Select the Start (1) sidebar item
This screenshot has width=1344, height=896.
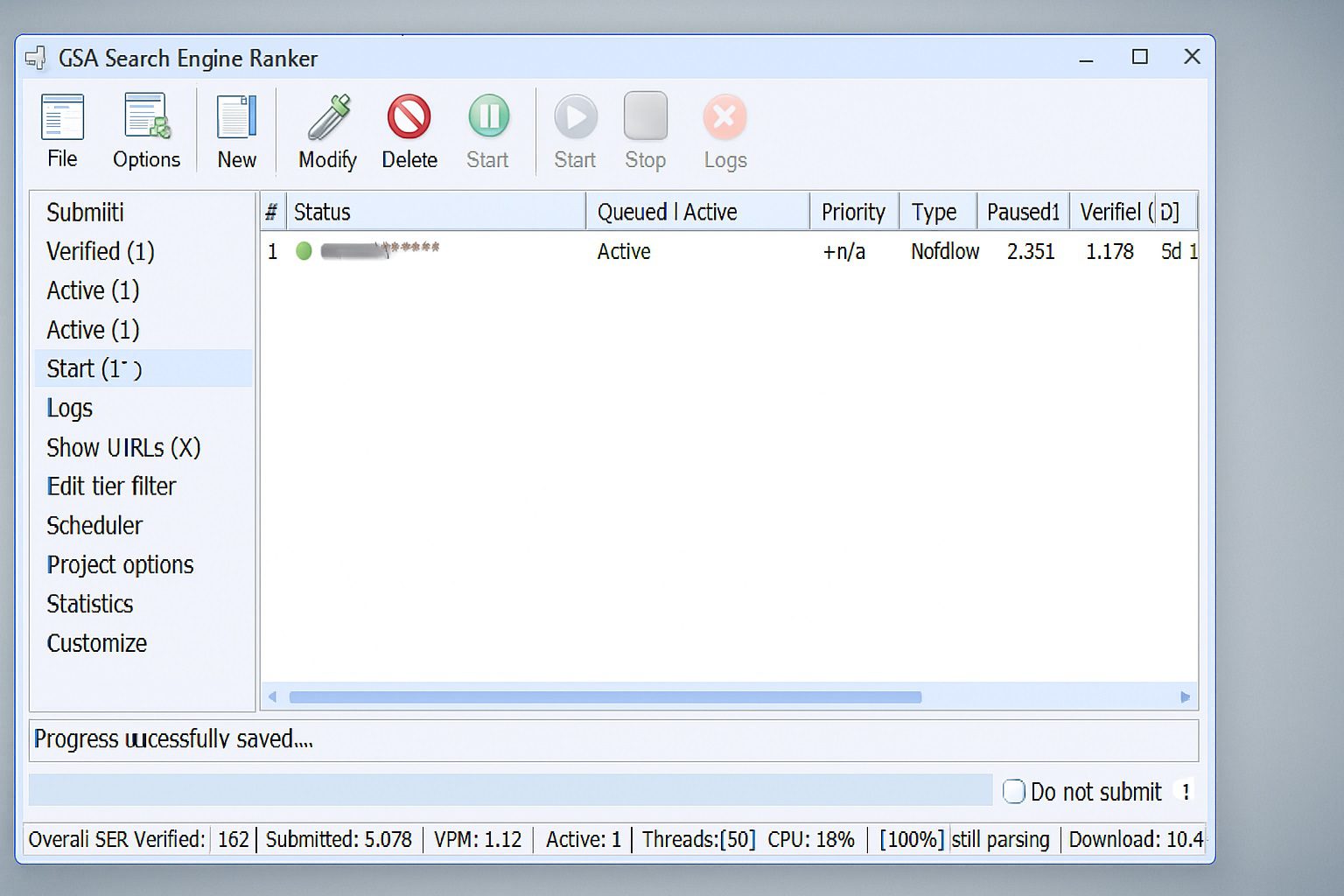click(143, 368)
